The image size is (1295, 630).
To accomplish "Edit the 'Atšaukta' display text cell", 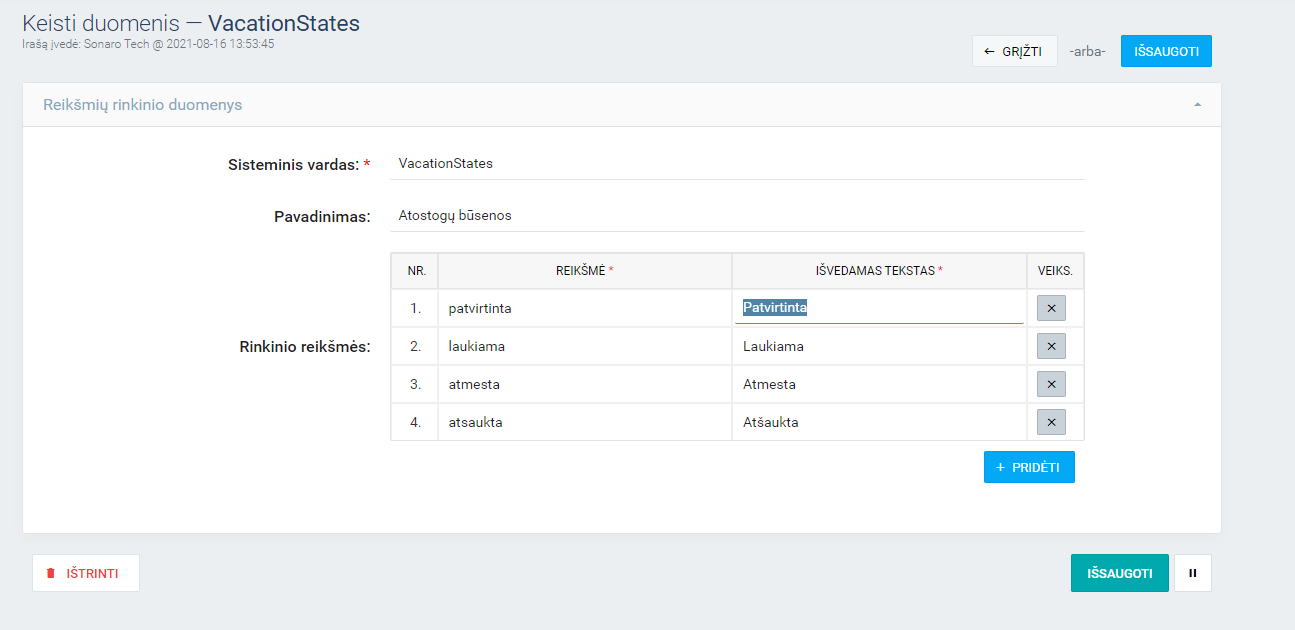I will click(x=878, y=422).
